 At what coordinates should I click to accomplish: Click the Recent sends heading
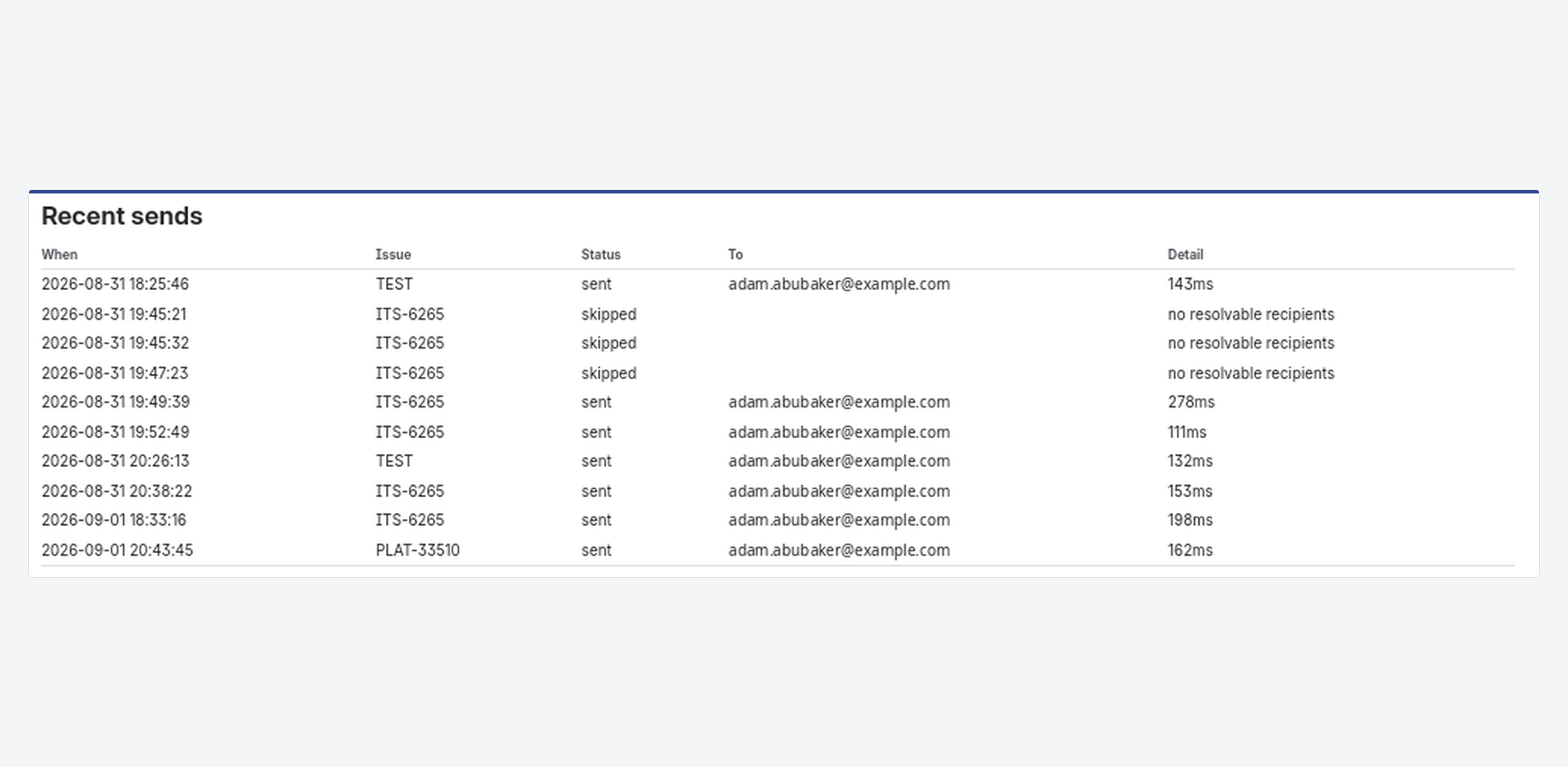click(122, 216)
